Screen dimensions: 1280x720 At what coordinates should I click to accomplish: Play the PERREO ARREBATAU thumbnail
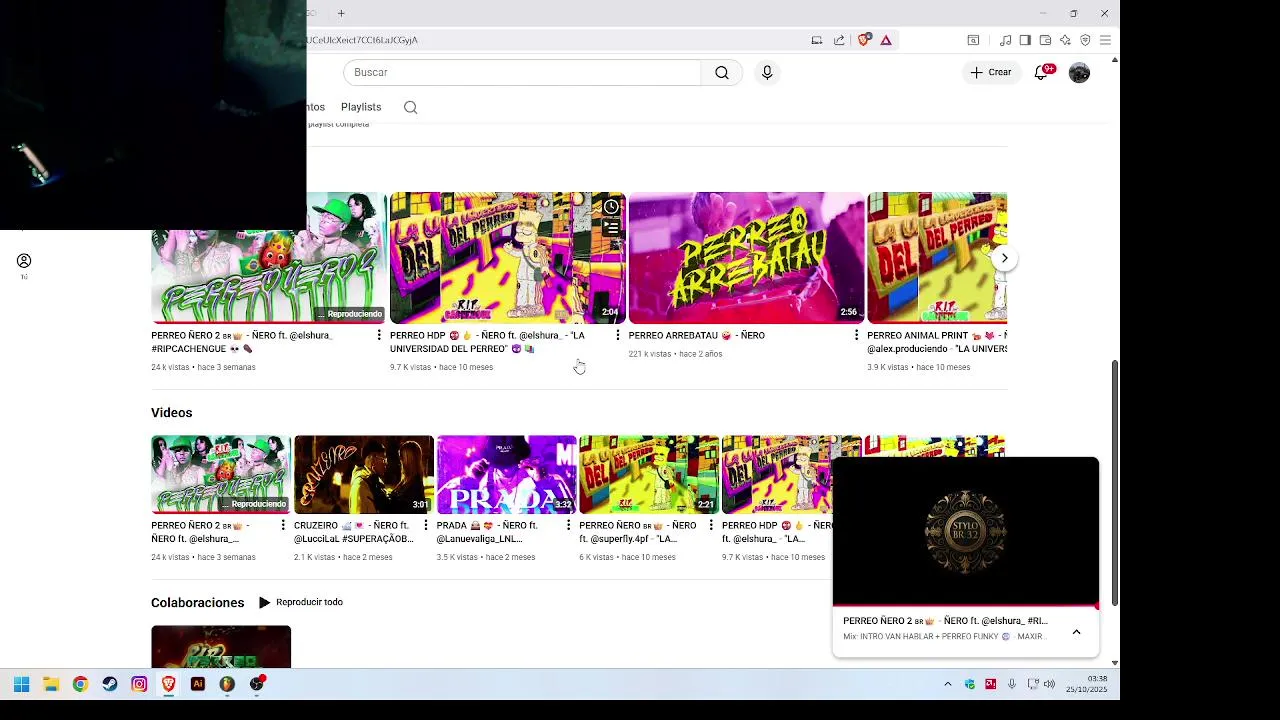tap(746, 257)
